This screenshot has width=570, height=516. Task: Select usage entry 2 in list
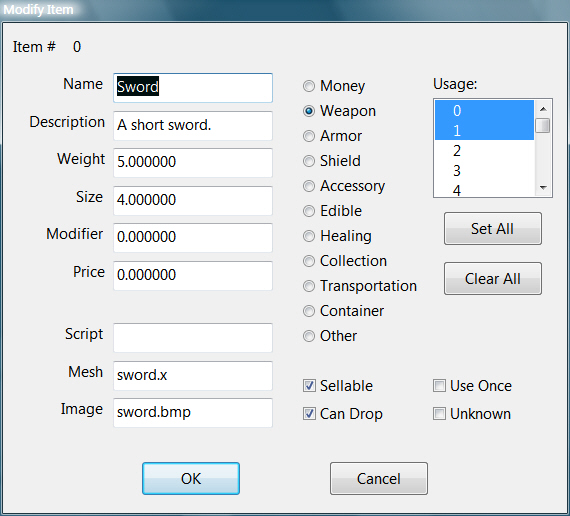[x=484, y=150]
